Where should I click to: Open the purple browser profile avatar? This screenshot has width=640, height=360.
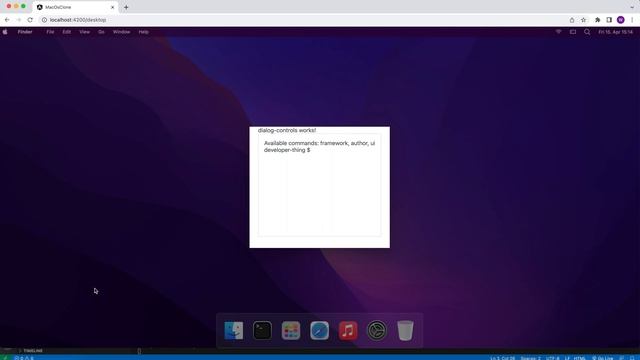[x=620, y=20]
